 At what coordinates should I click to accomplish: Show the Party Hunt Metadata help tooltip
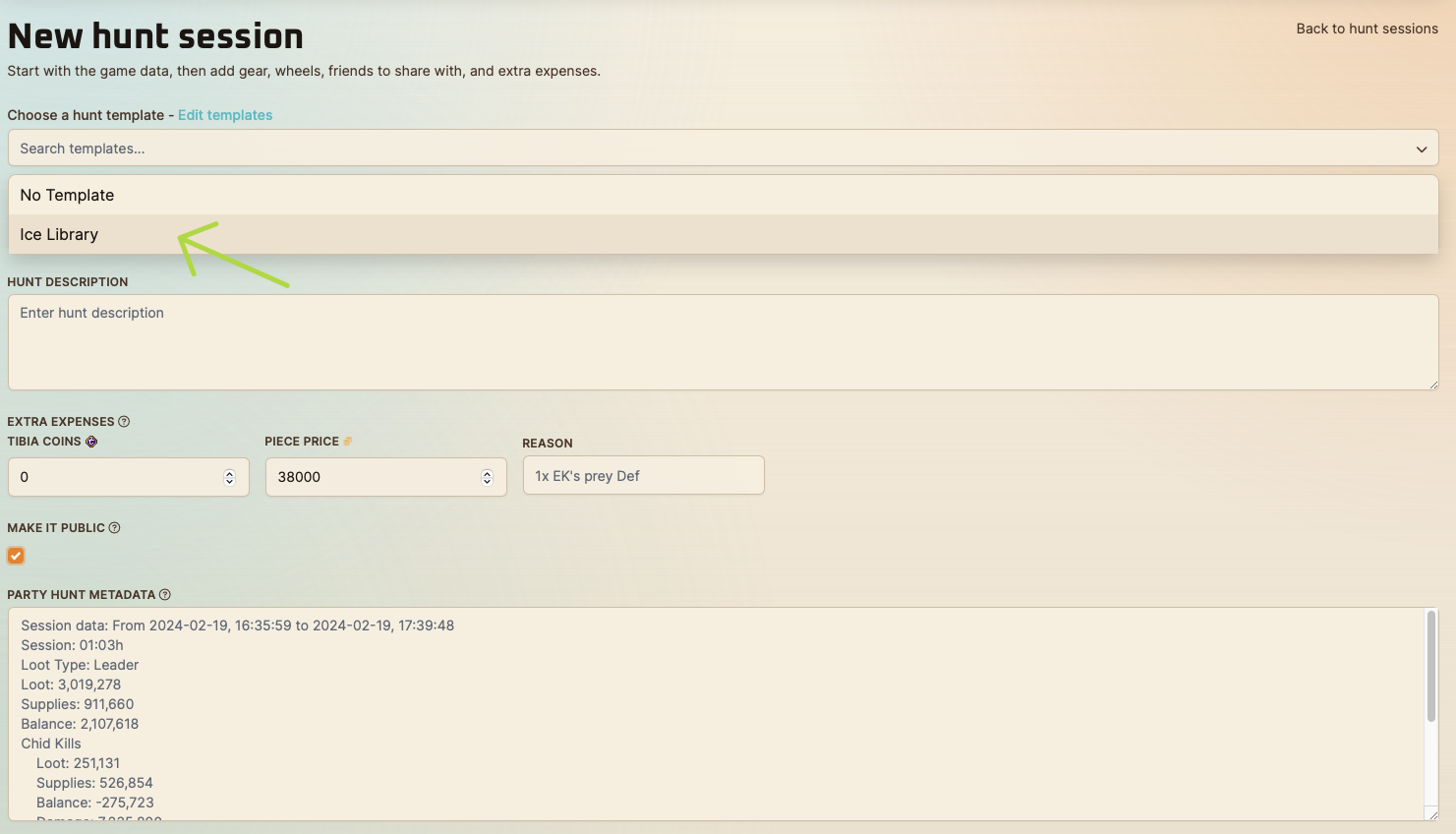165,595
